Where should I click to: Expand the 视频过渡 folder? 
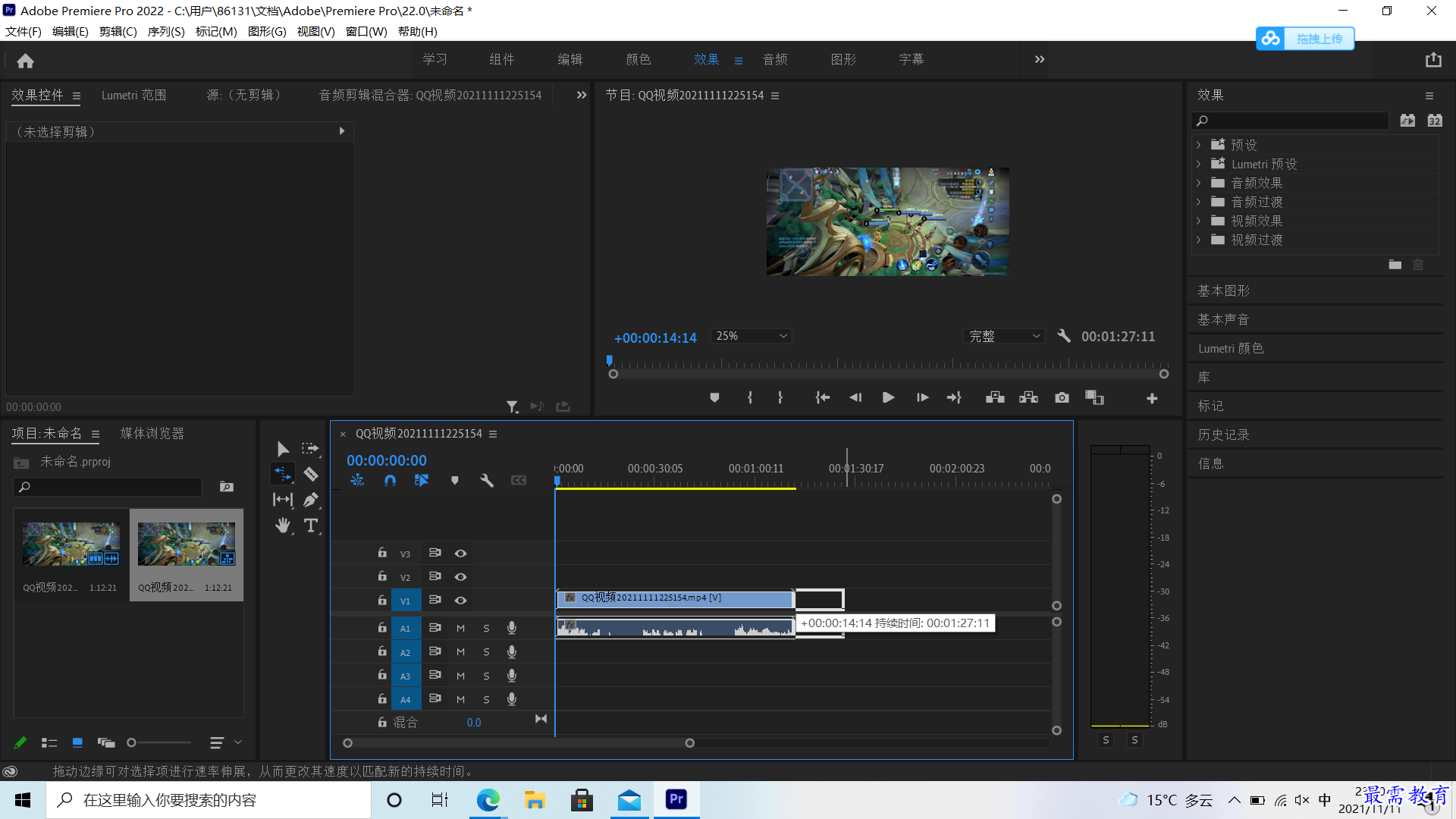point(1198,240)
